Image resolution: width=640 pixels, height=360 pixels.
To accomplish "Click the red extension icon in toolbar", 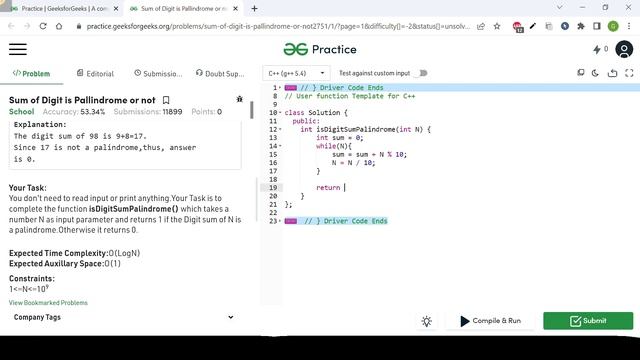I will point(518,27).
